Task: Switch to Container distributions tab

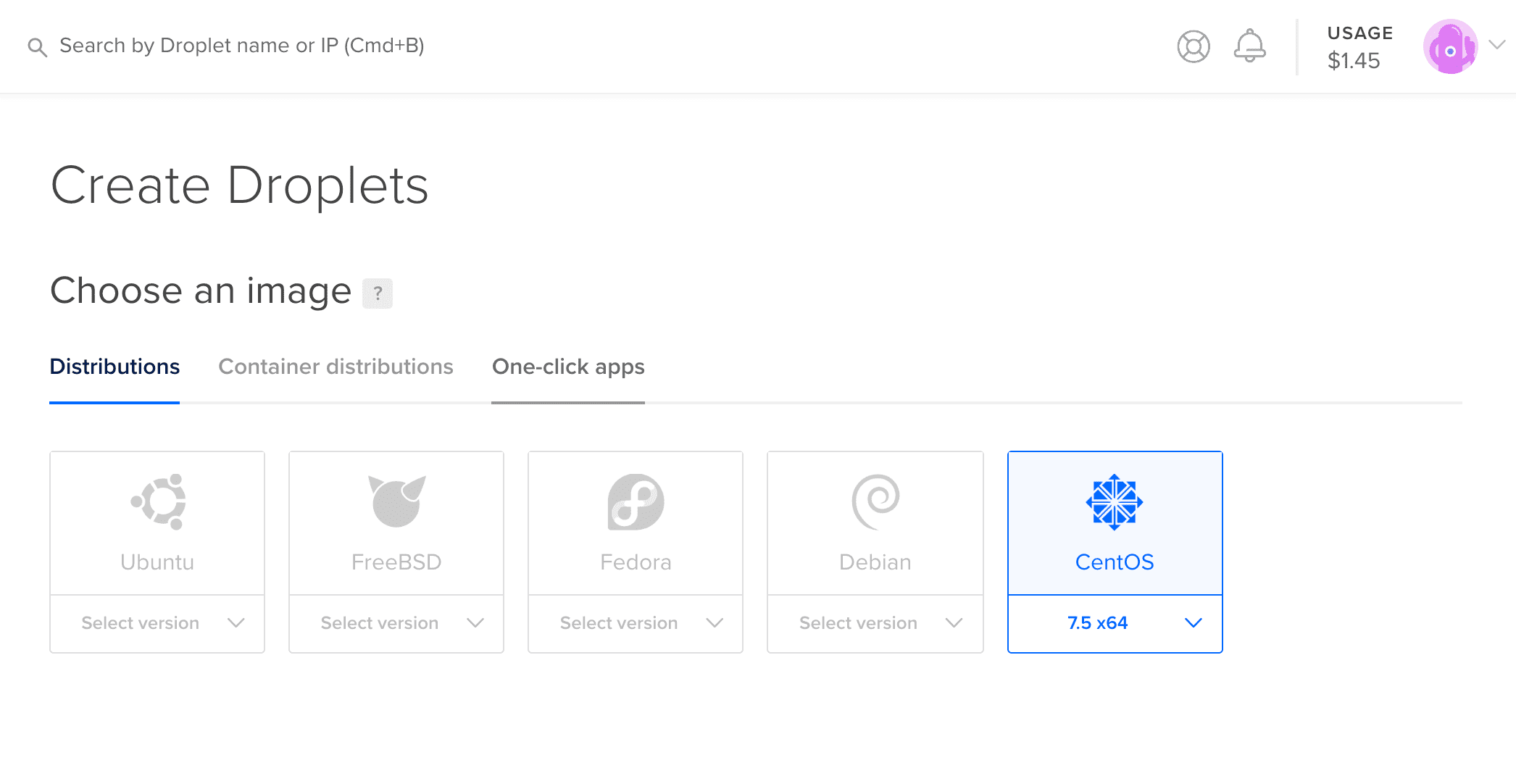Action: pos(336,367)
